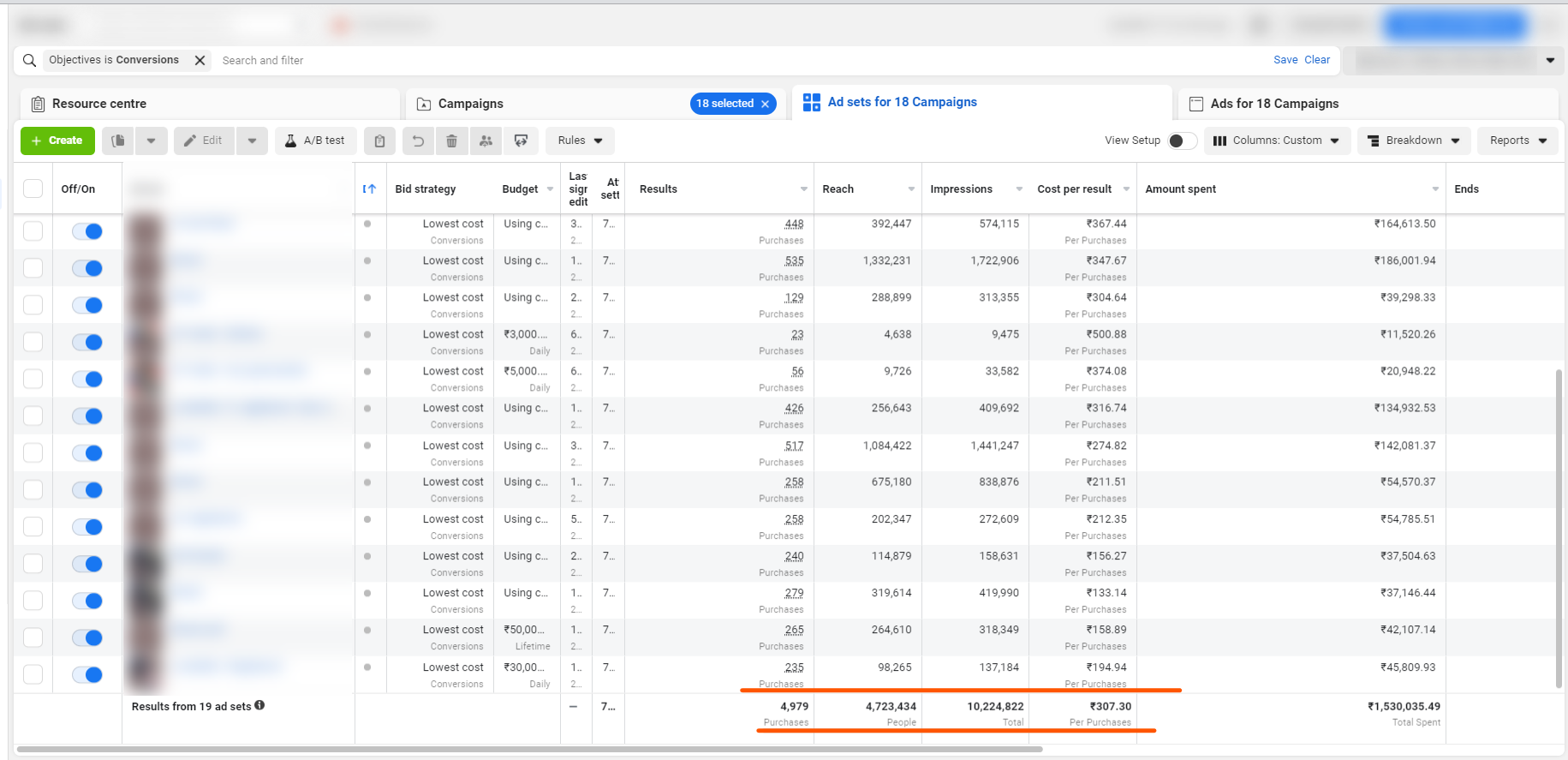Click the audience people icon in toolbar
The image size is (1568, 760).
(486, 141)
